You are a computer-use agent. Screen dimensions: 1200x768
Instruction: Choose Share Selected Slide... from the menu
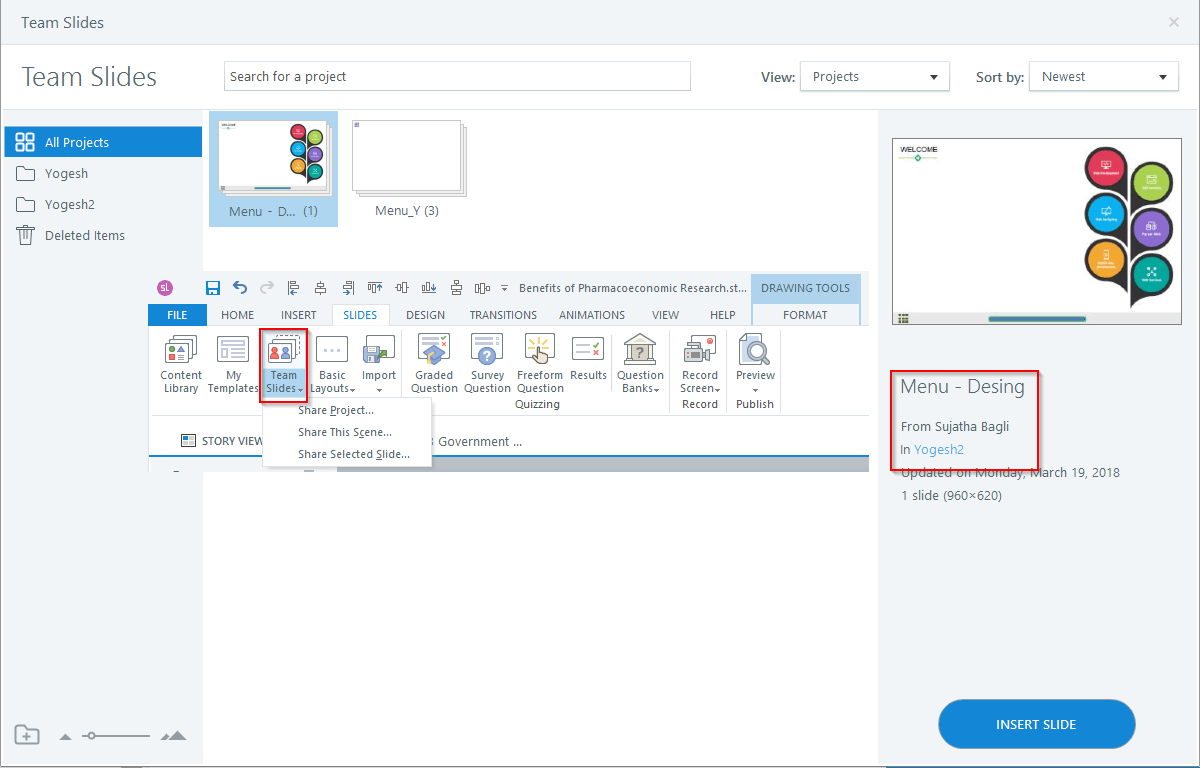click(347, 454)
